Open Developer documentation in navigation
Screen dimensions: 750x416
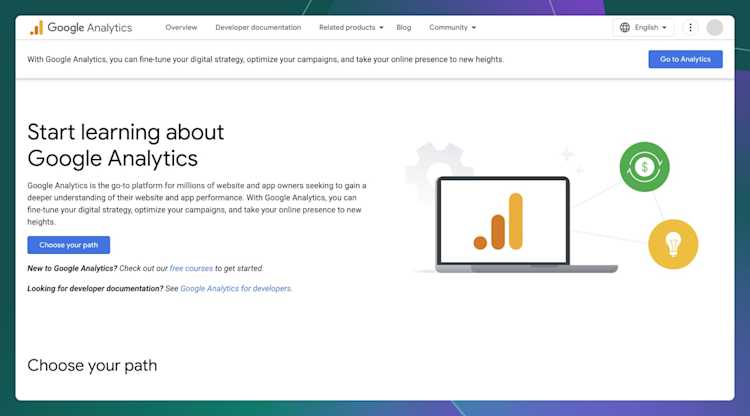(258, 27)
